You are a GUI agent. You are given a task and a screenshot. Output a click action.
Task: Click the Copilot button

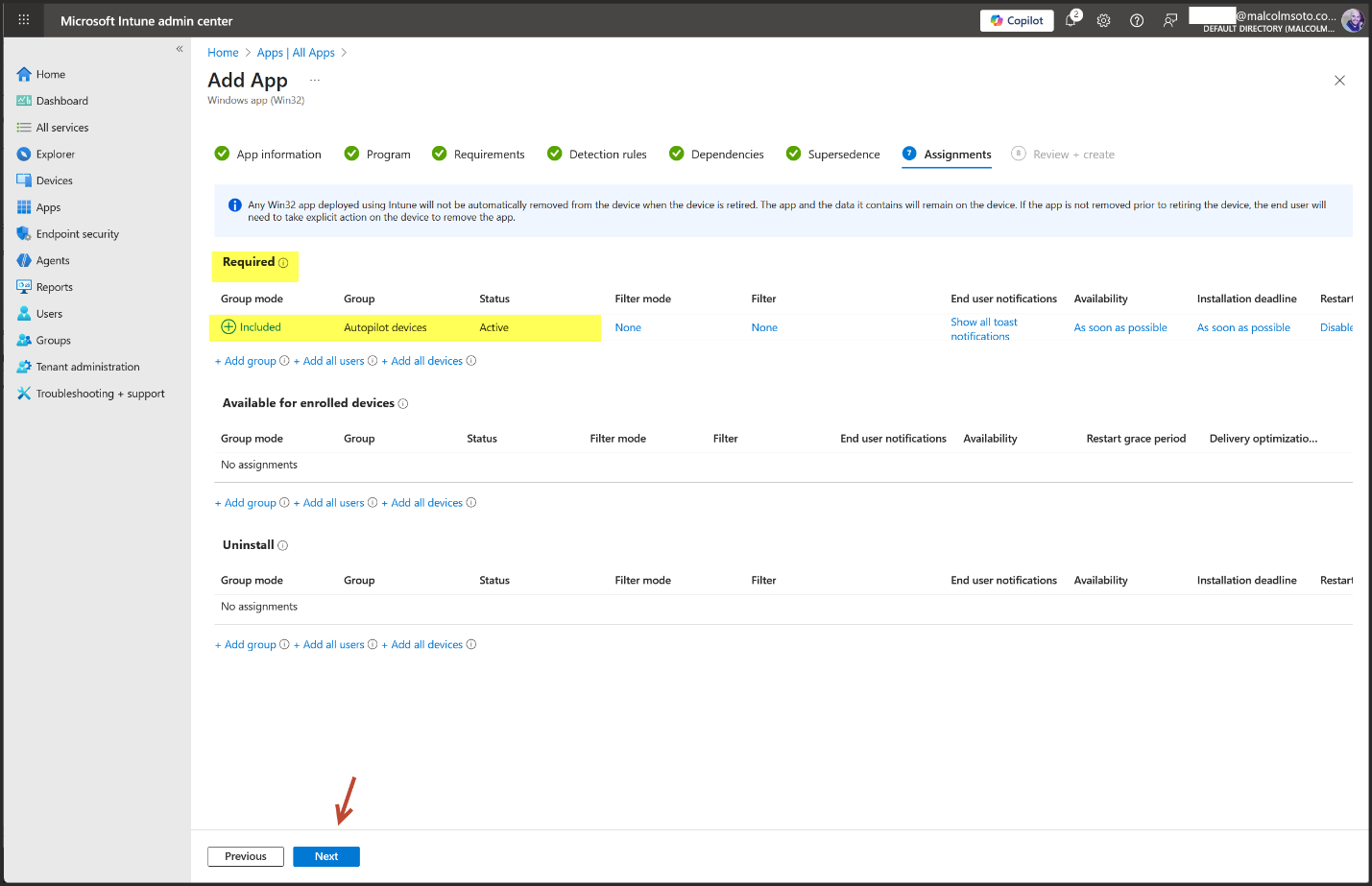point(1017,20)
